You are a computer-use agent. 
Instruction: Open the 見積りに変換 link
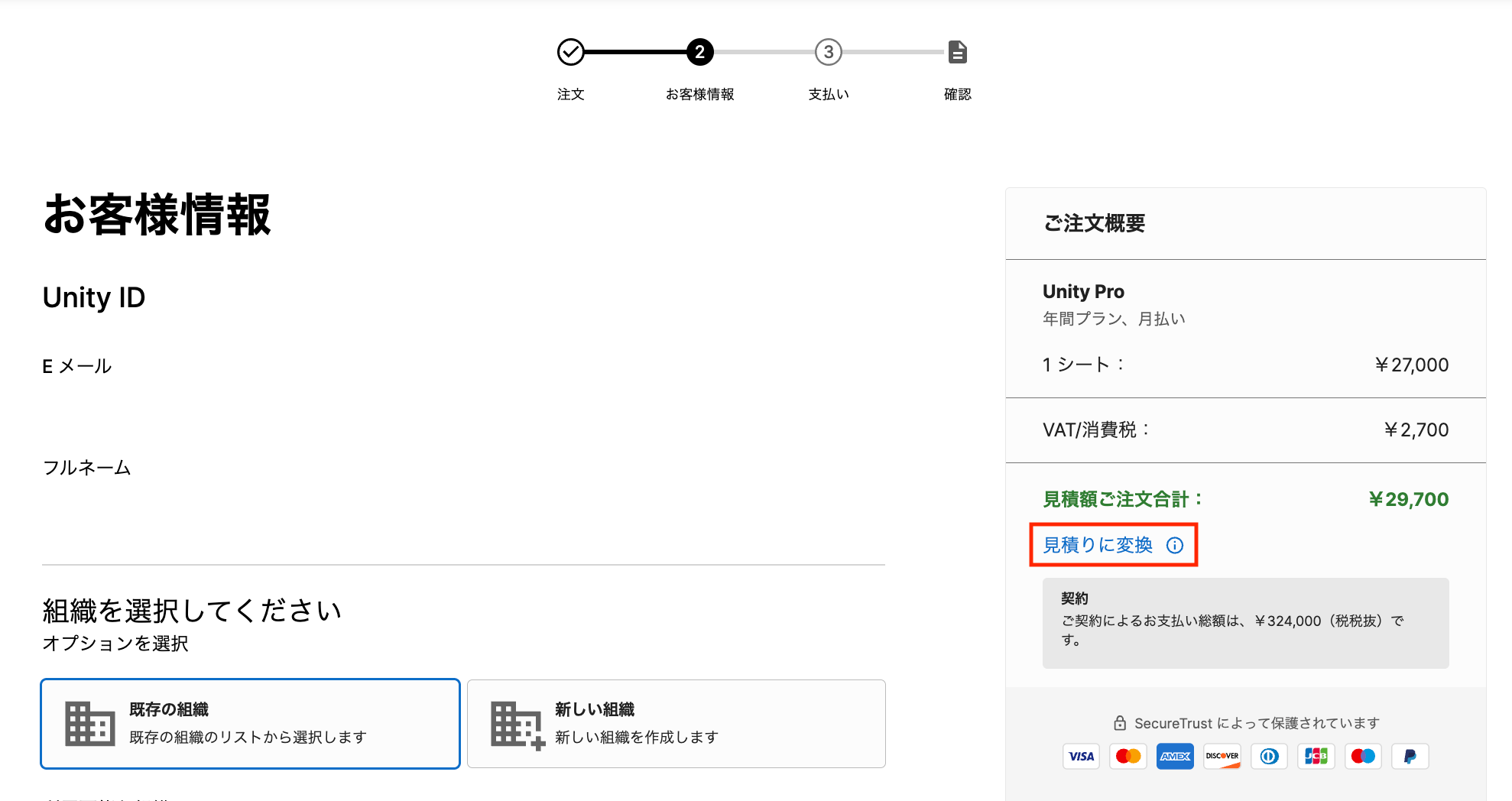1098,545
